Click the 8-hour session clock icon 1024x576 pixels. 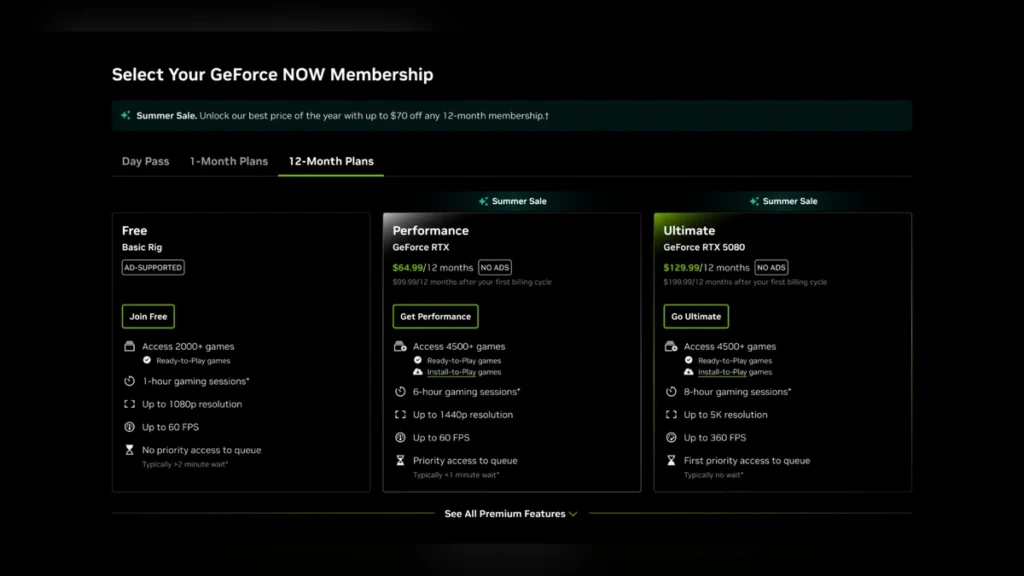671,392
